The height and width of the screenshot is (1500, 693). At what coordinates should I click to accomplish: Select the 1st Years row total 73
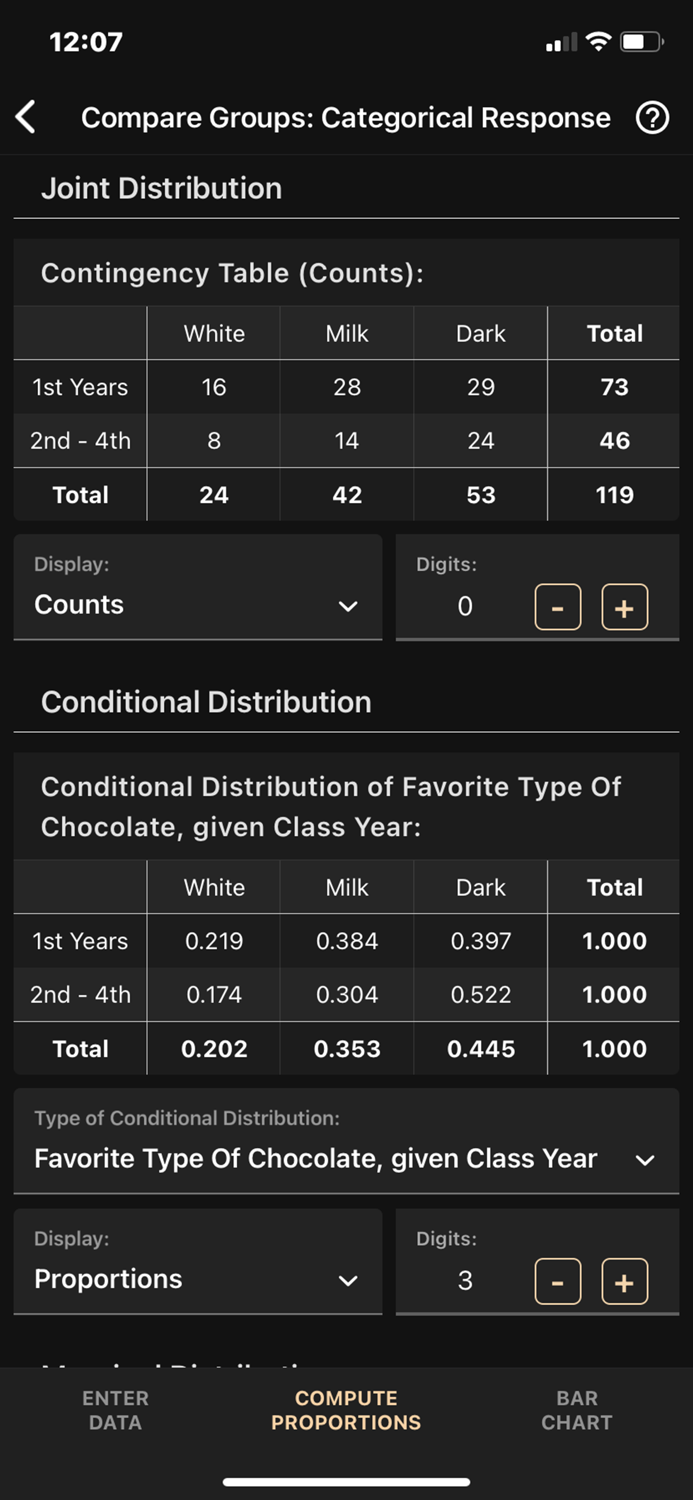pyautogui.click(x=614, y=387)
